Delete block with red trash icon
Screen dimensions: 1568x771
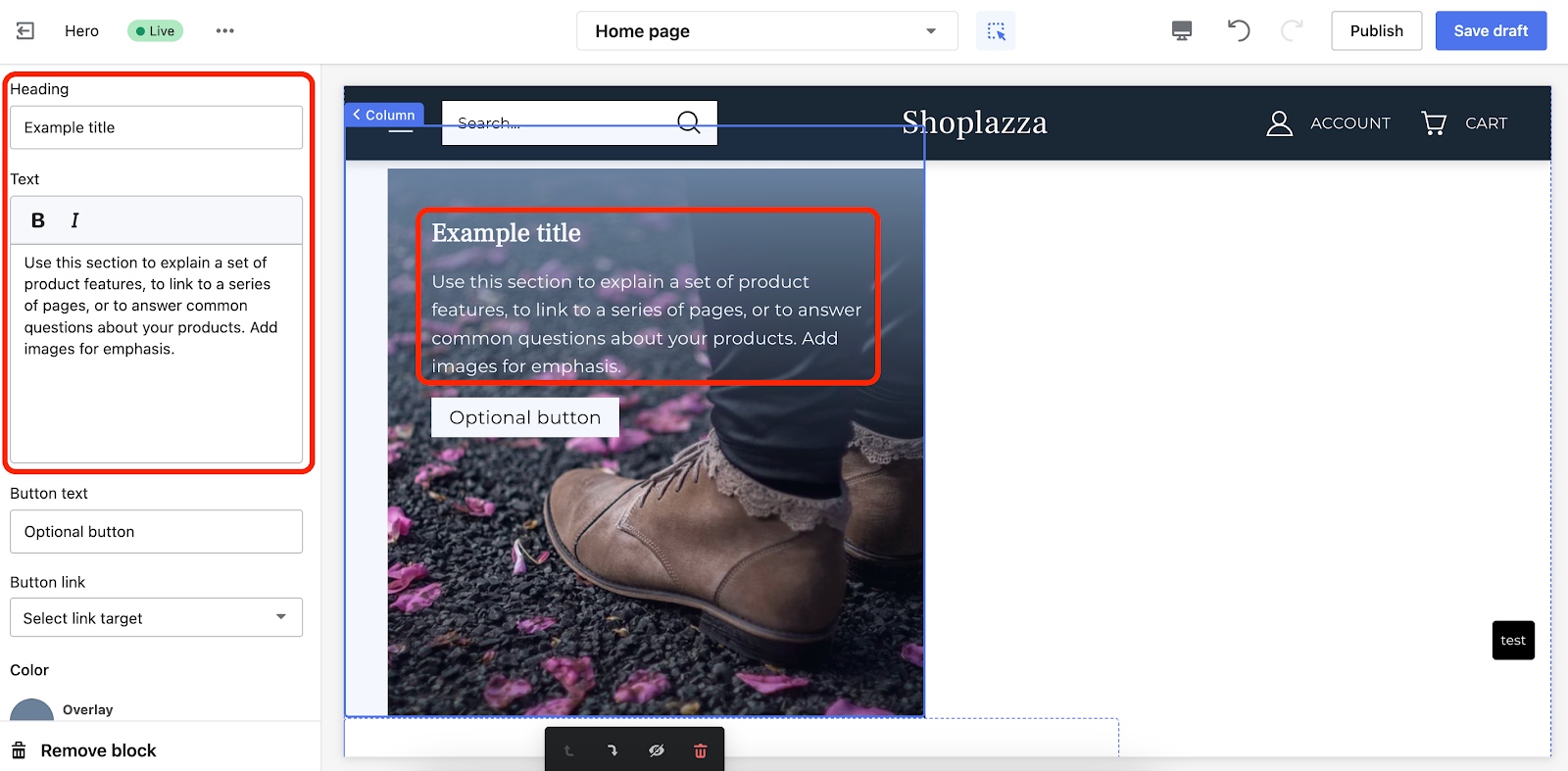point(700,750)
